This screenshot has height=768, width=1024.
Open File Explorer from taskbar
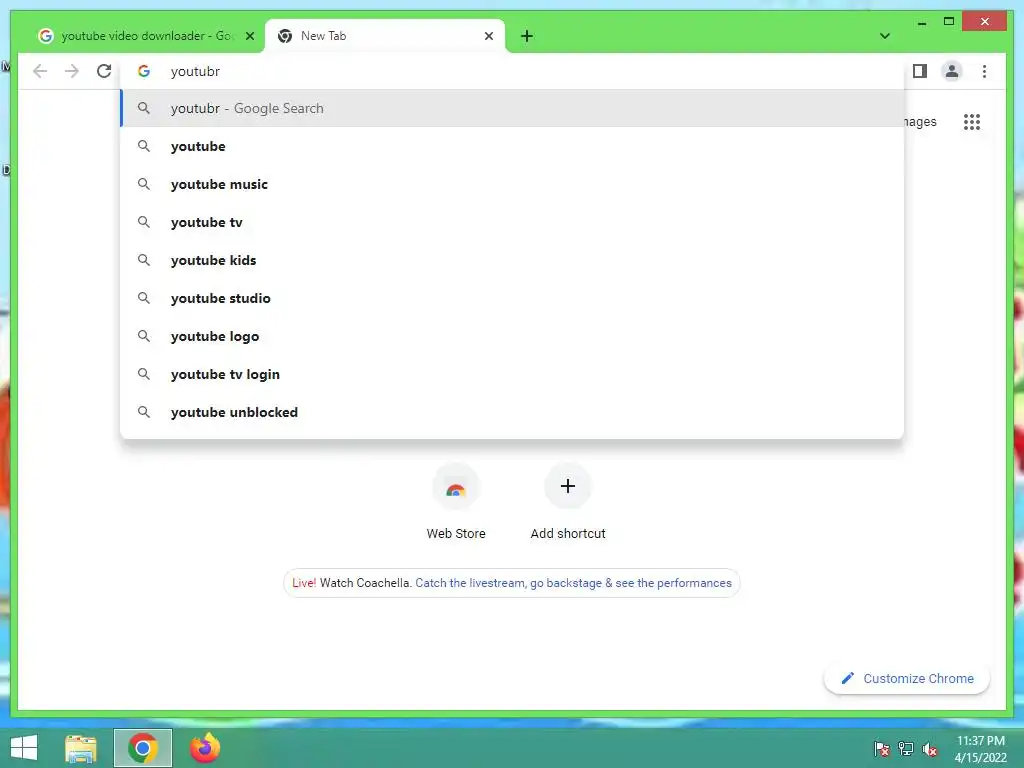click(81, 748)
